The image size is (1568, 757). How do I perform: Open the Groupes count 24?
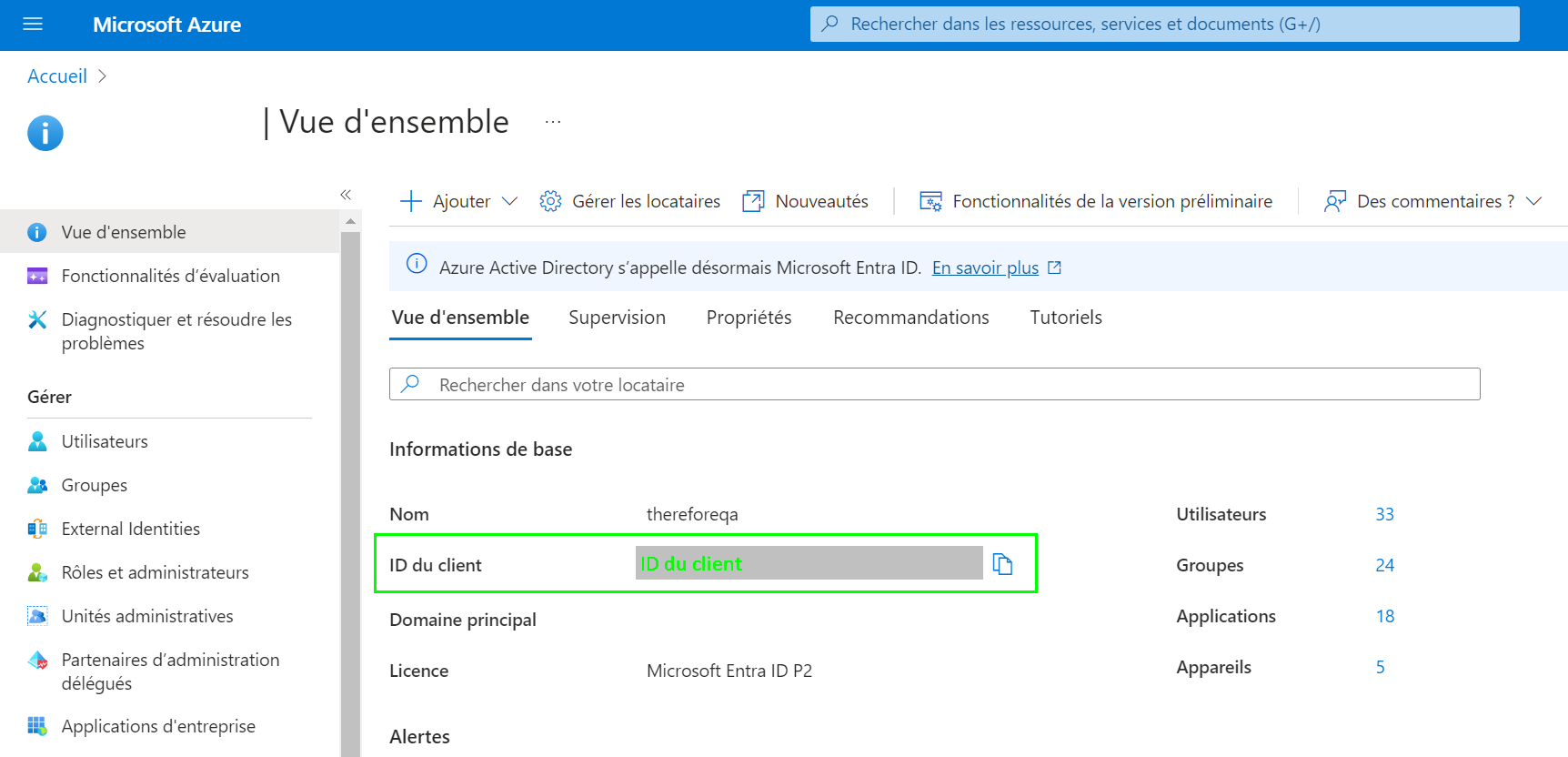1384,565
